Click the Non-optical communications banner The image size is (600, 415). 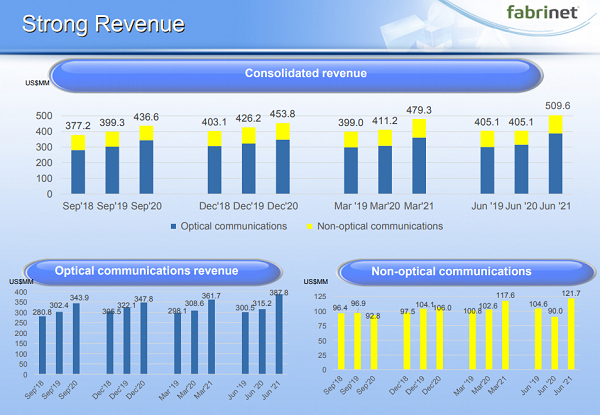point(450,270)
